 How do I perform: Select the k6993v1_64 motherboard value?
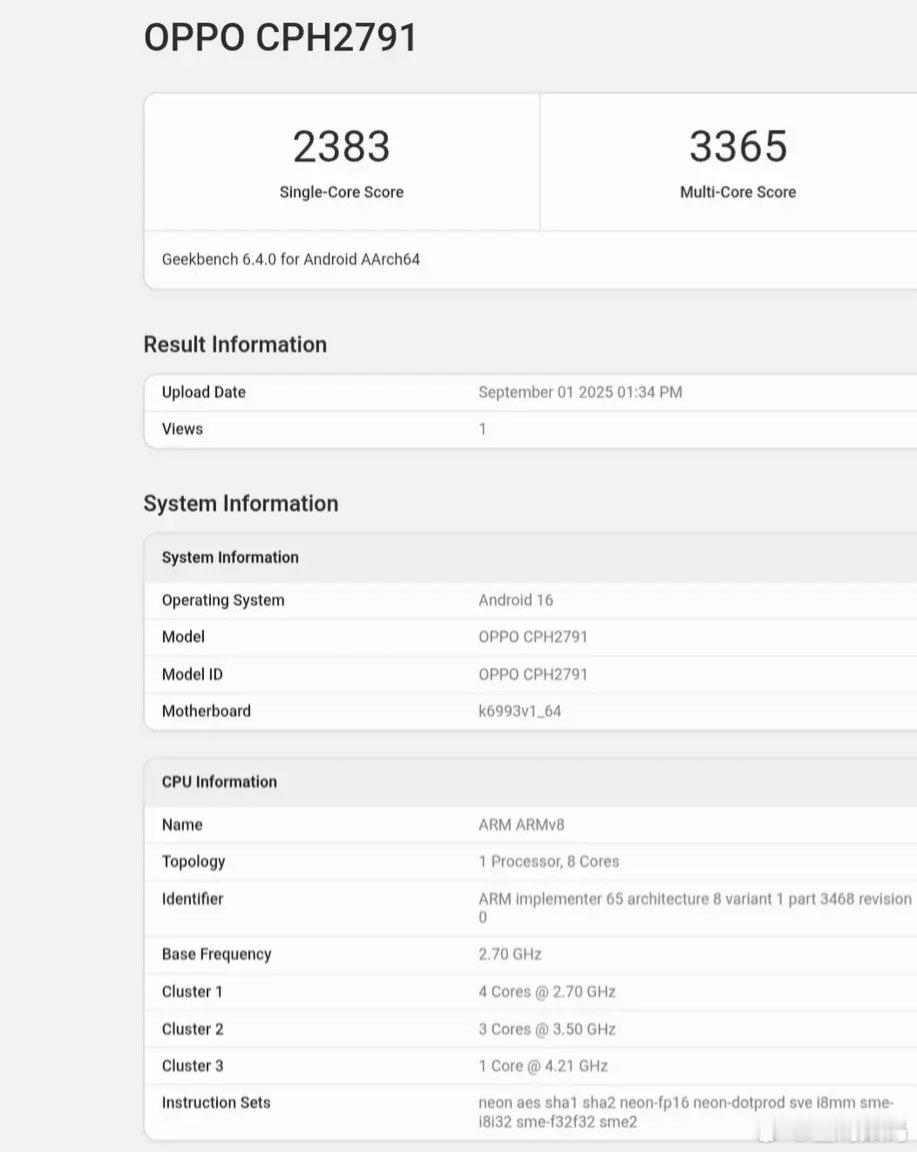pyautogui.click(x=519, y=711)
